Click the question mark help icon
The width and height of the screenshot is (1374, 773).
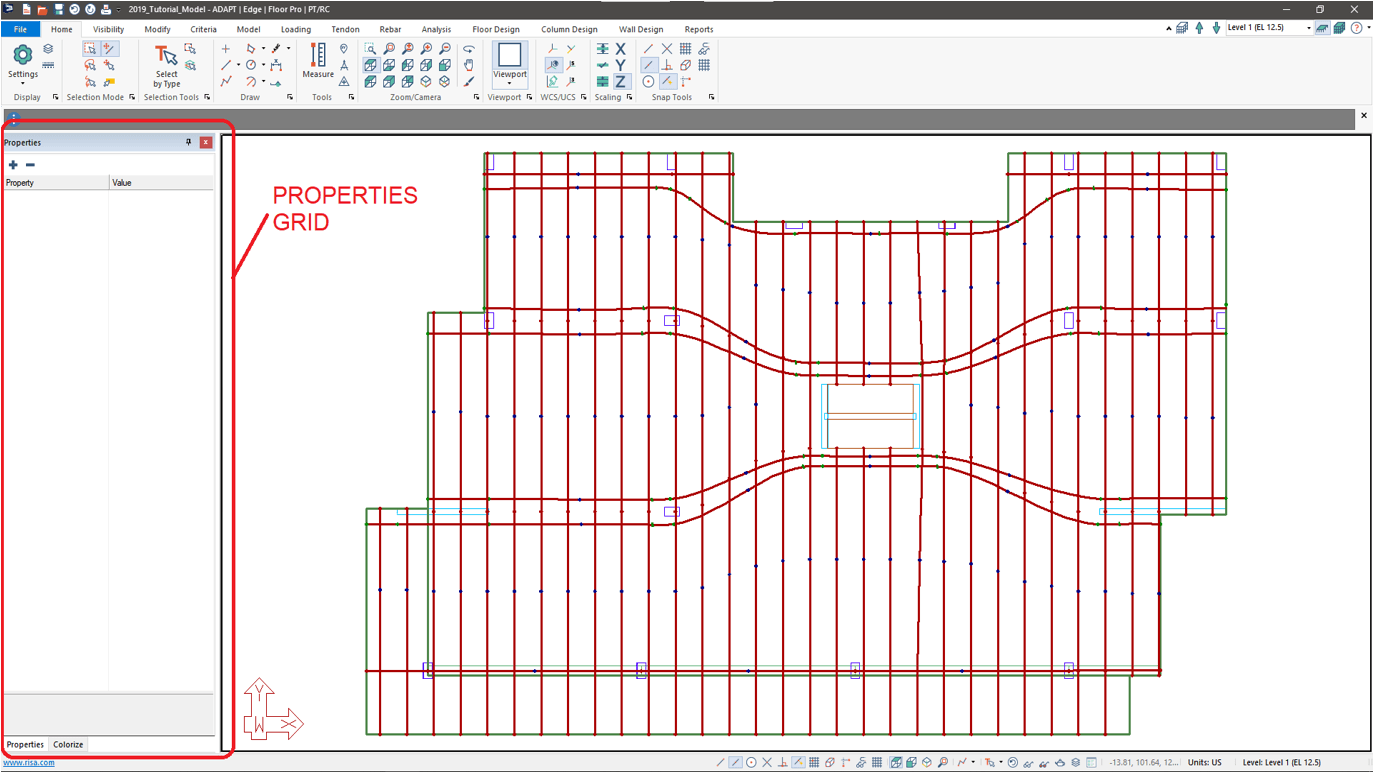click(1357, 27)
